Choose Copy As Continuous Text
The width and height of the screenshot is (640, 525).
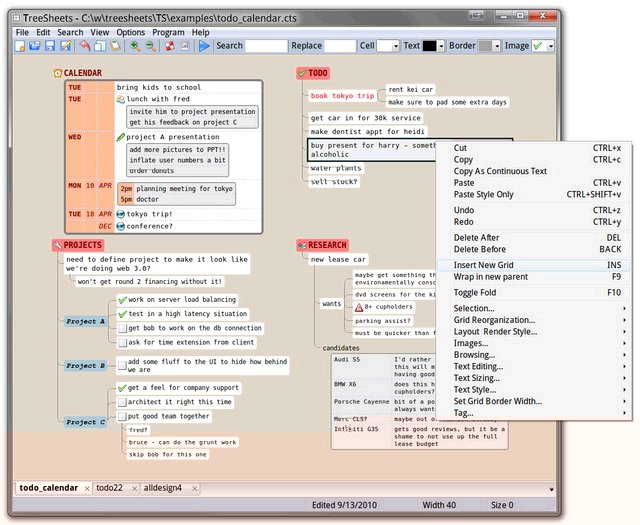pos(533,171)
